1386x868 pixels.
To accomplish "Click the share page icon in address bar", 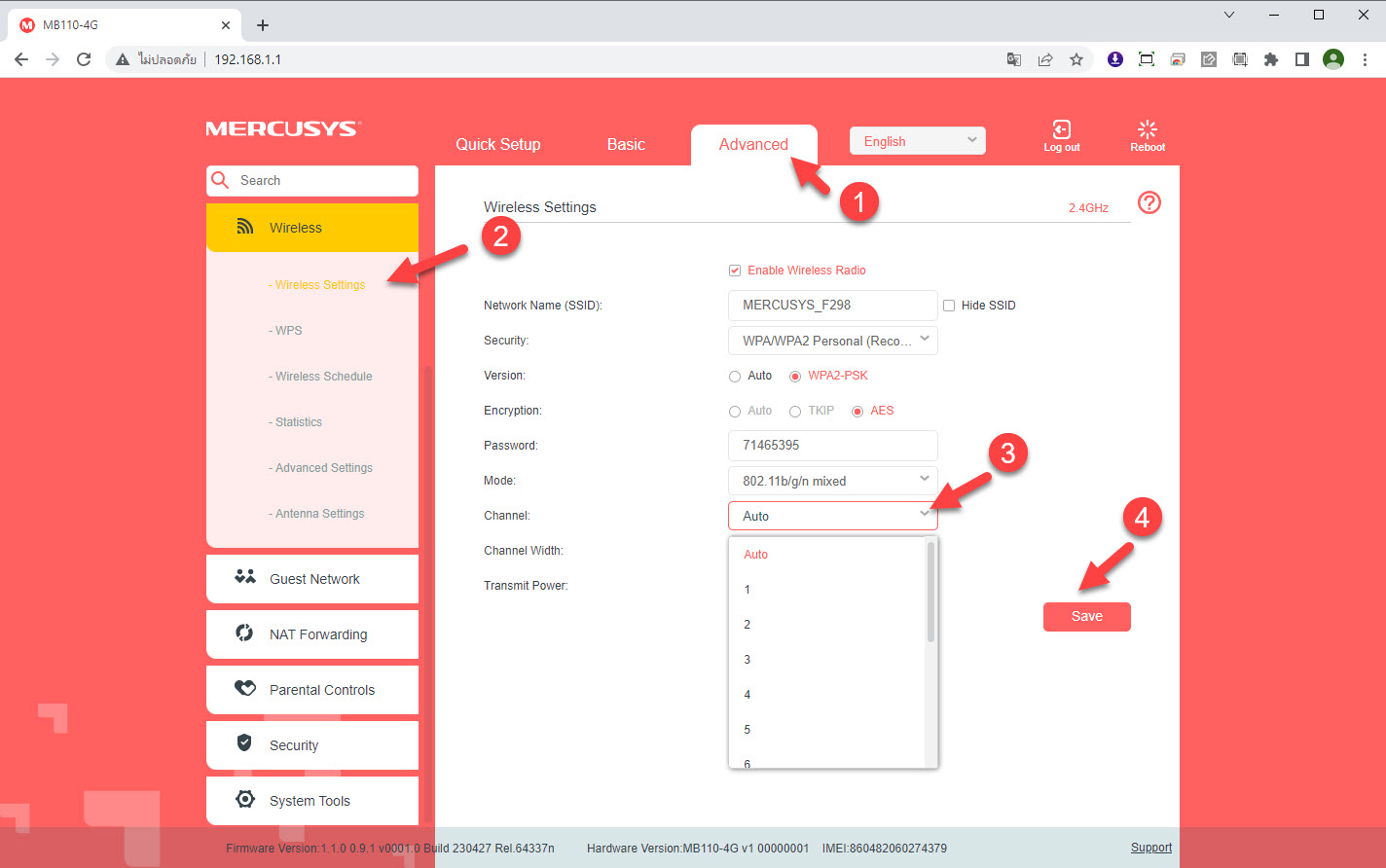I will [x=1045, y=59].
